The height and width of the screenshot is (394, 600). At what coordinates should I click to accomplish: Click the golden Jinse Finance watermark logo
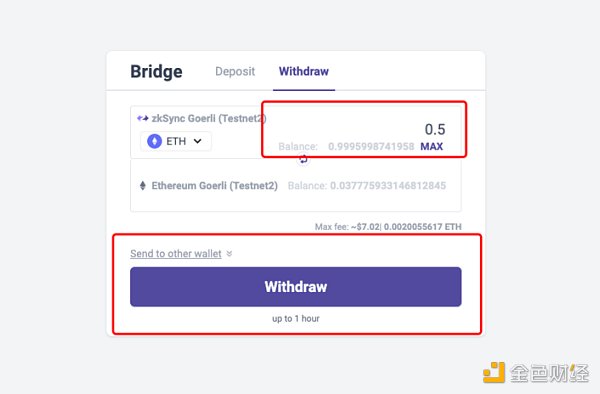coord(494,372)
